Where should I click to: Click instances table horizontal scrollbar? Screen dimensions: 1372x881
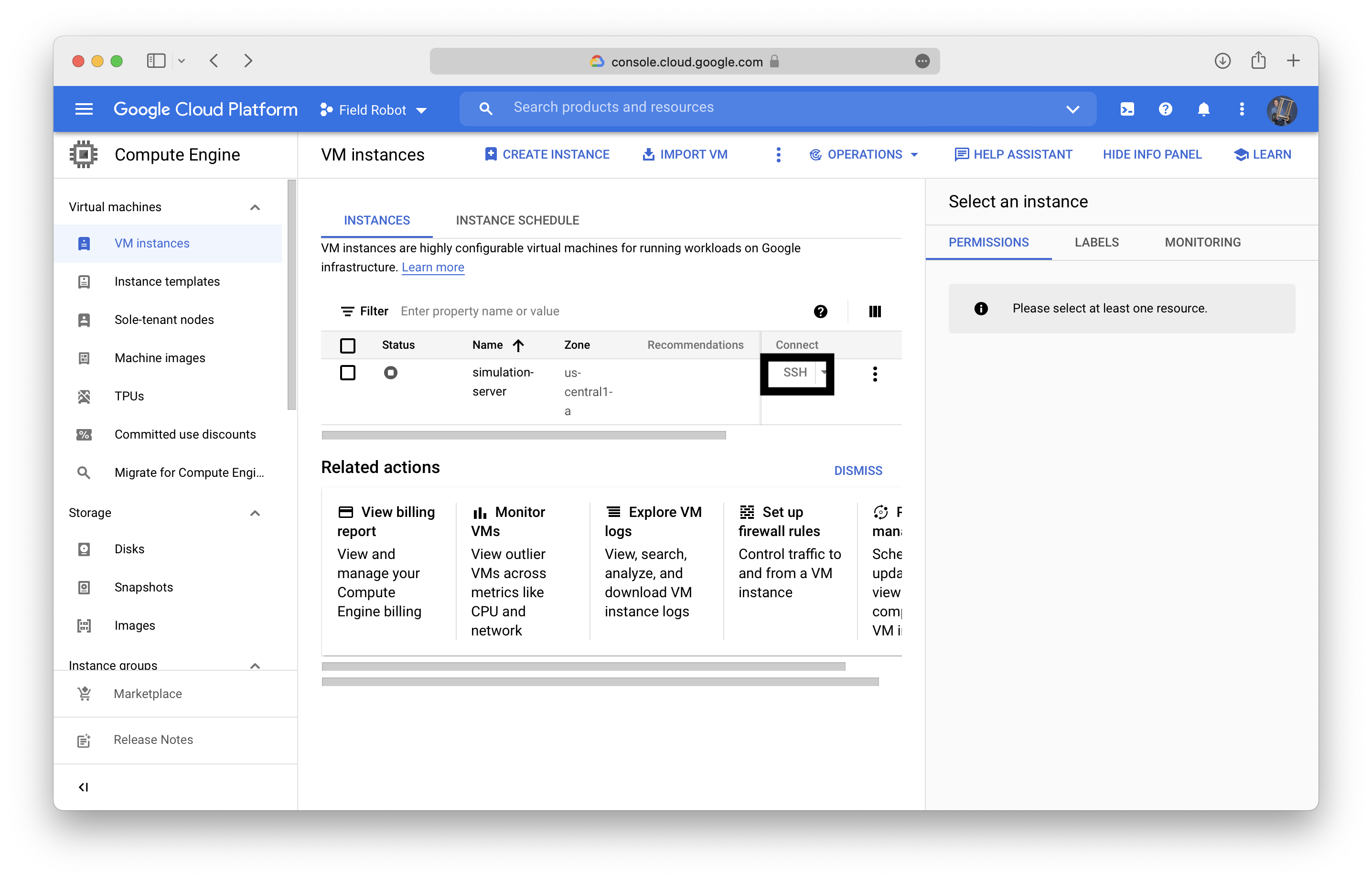pyautogui.click(x=523, y=435)
